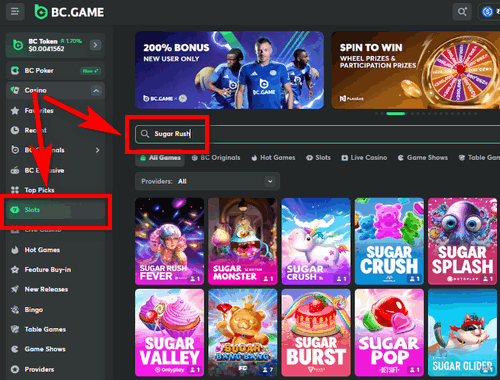This screenshot has height=380, width=500.
Task: Open BC Poker in sidebar
Action: coord(55,71)
